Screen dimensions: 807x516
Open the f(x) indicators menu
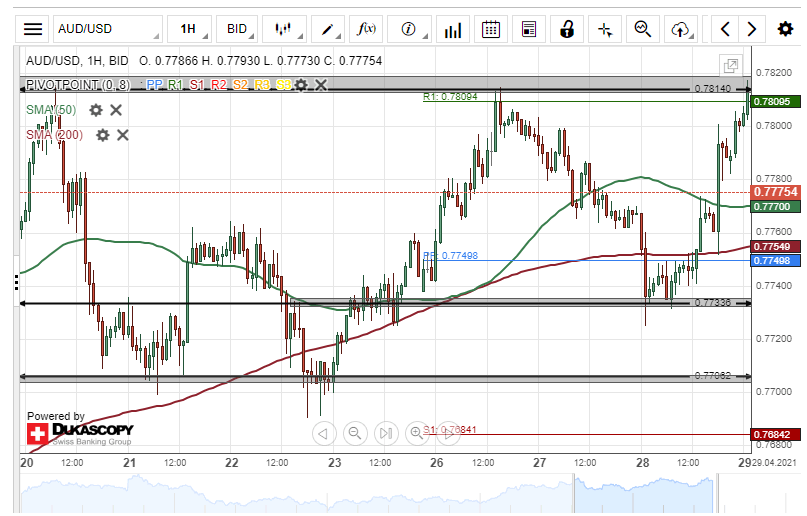(367, 29)
